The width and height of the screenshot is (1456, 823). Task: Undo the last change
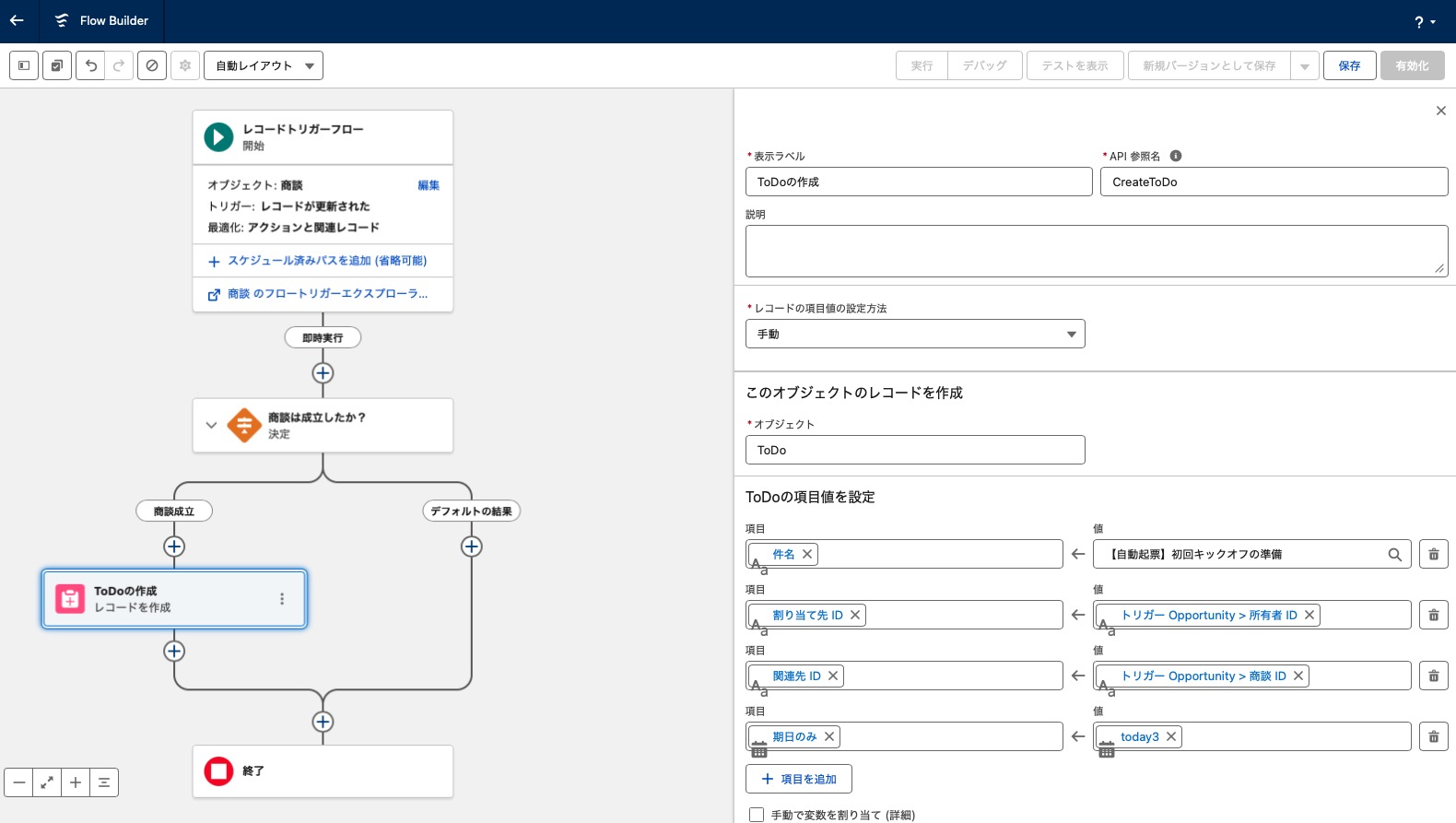90,65
